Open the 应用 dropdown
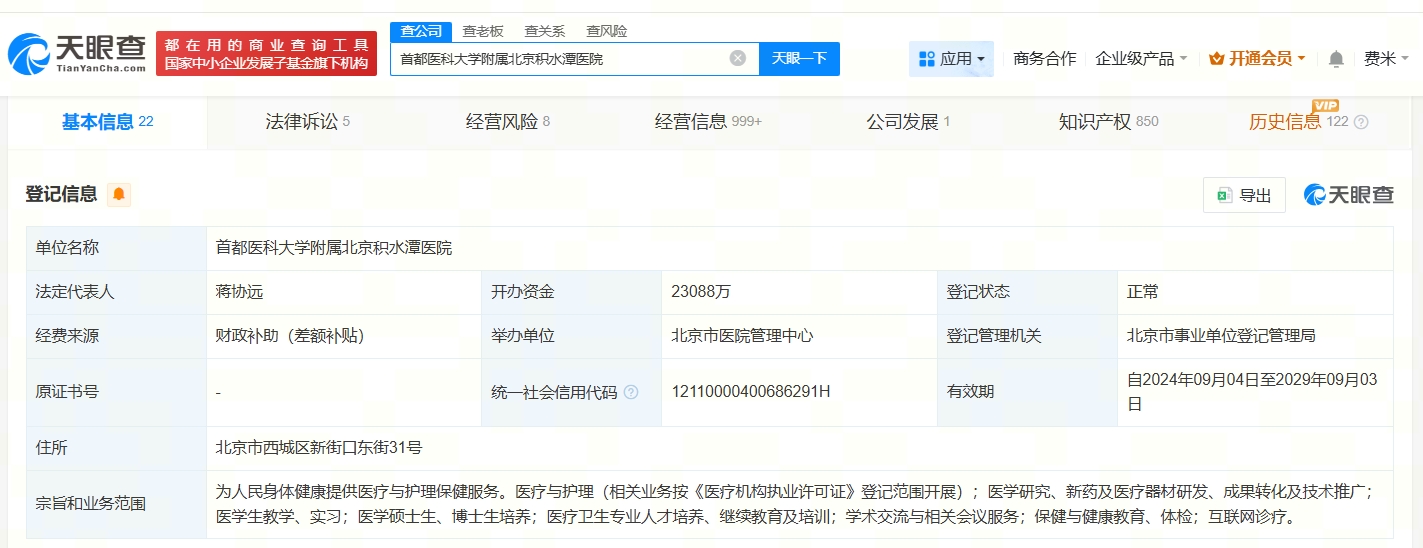 [951, 59]
